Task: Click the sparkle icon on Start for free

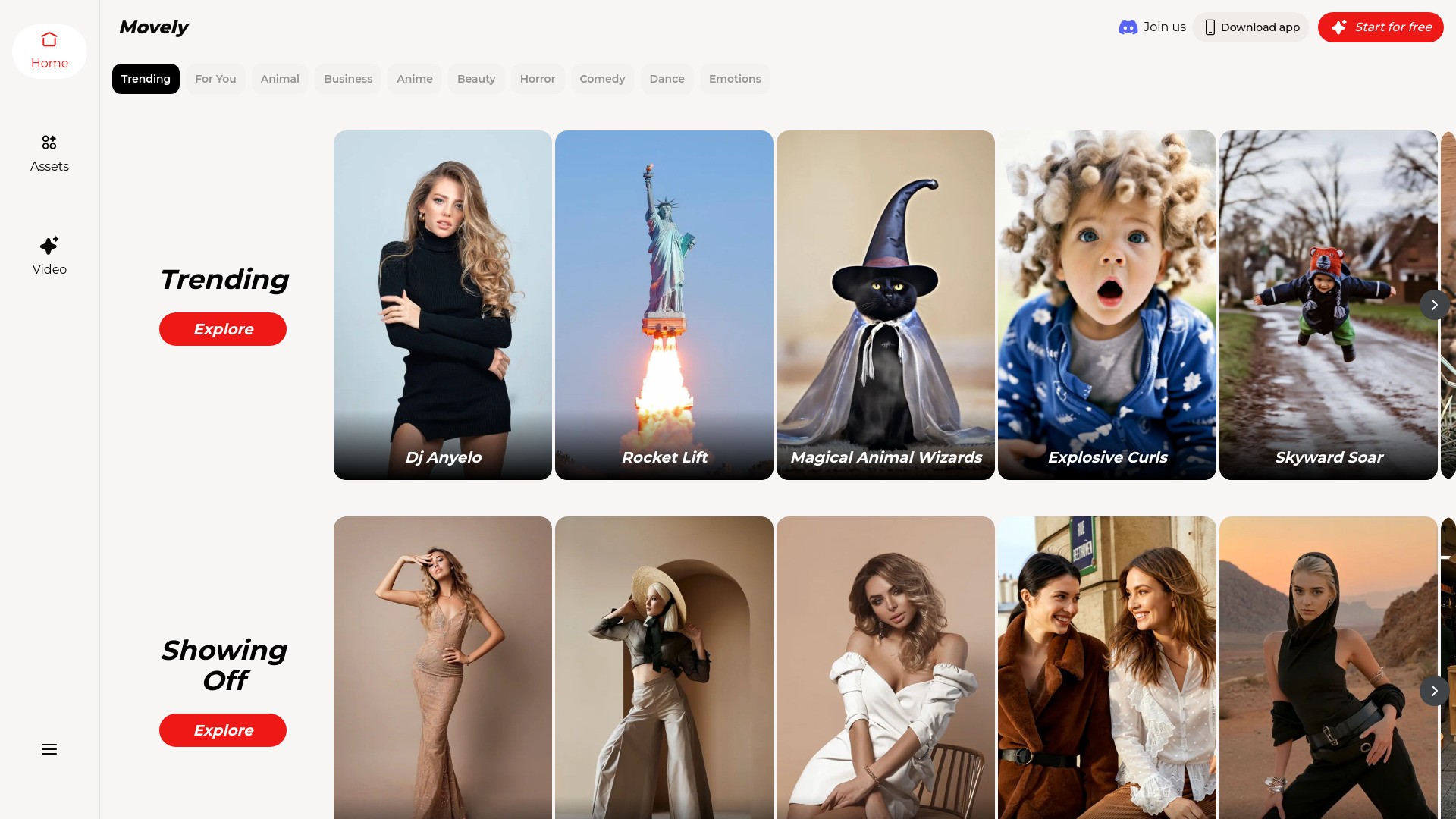Action: pyautogui.click(x=1338, y=27)
